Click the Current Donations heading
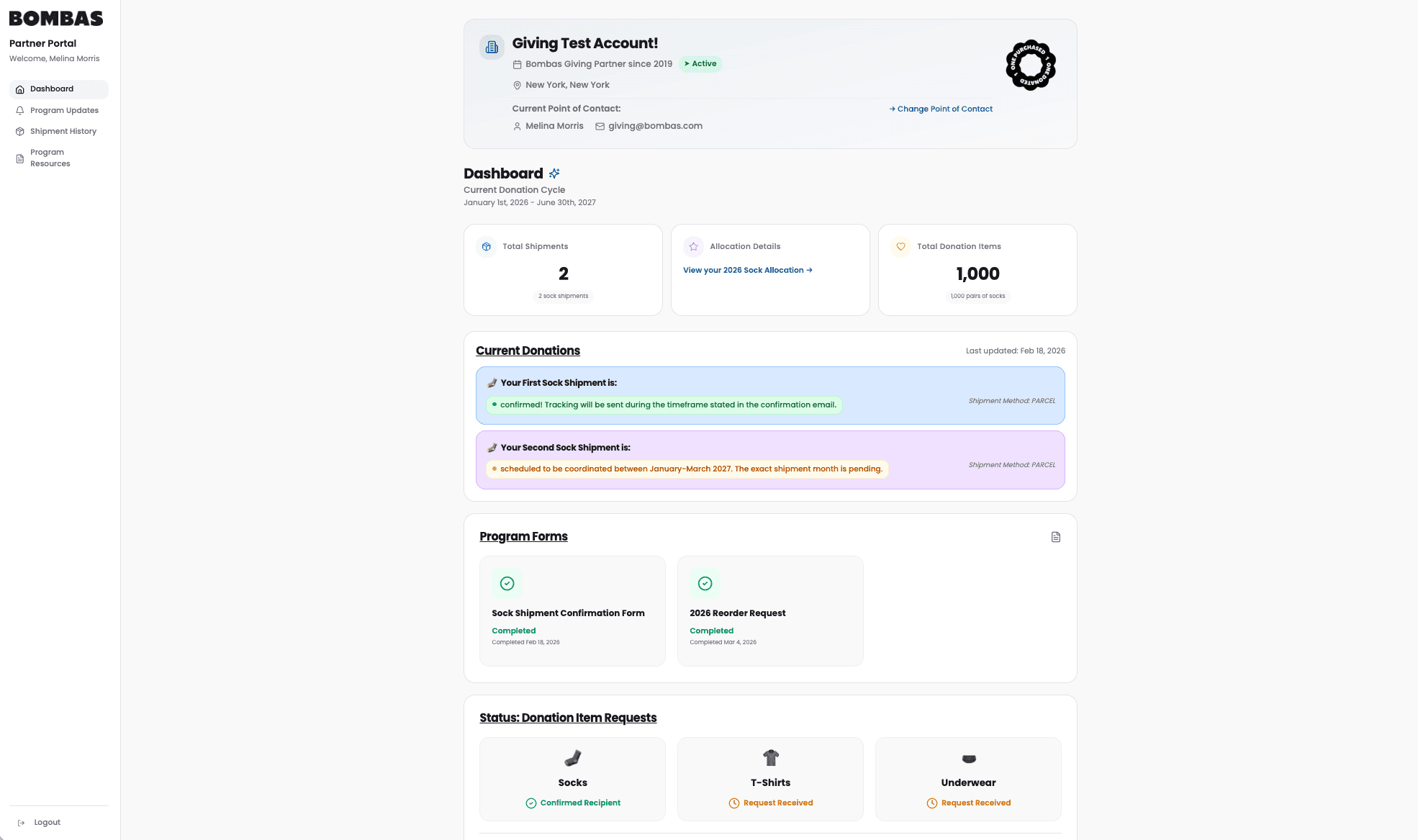The image size is (1418, 840). point(528,351)
